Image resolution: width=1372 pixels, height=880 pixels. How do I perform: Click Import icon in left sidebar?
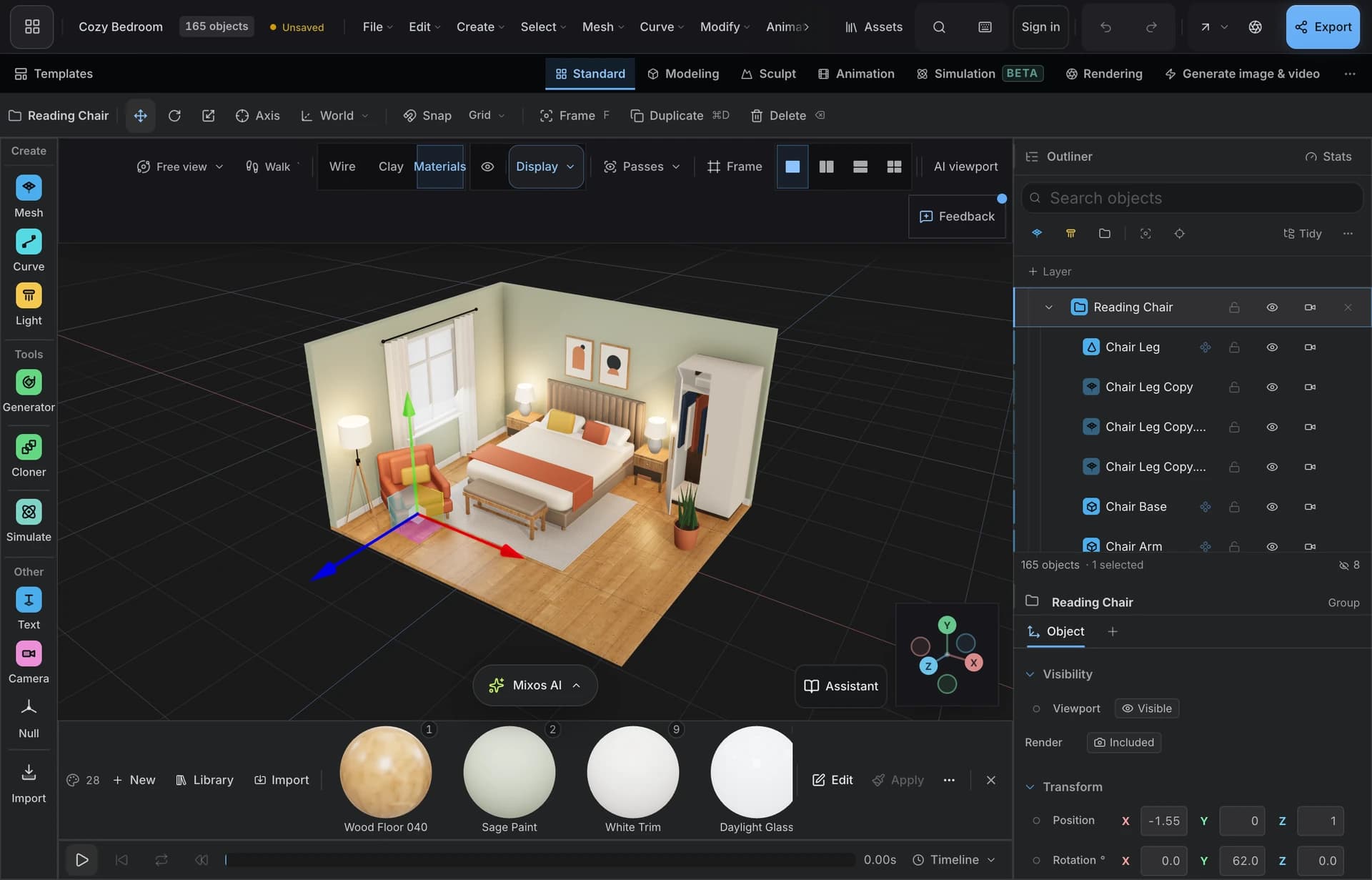[x=29, y=773]
